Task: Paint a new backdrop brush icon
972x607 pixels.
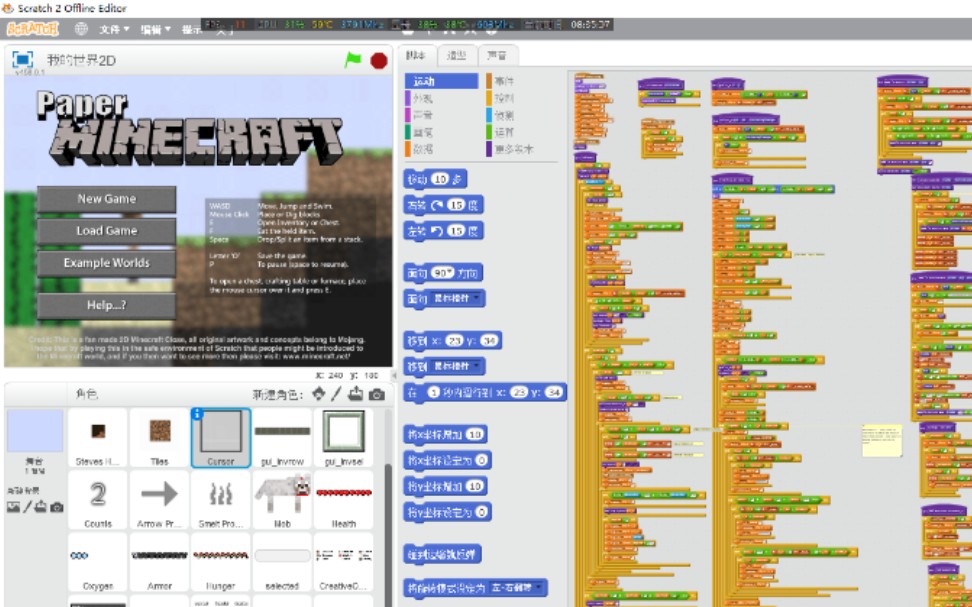Action: coord(27,507)
